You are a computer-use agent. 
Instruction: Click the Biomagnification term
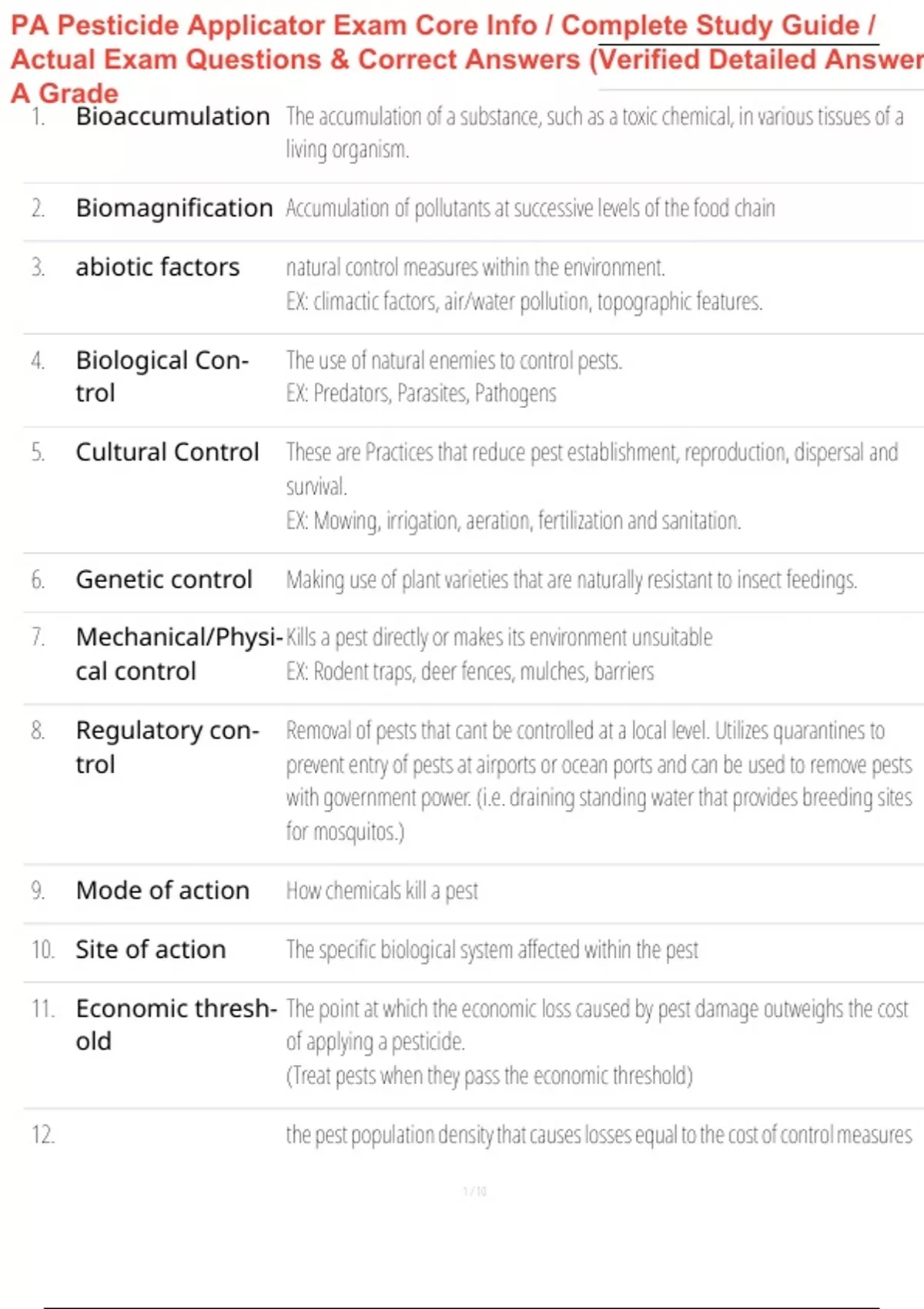[x=174, y=208]
